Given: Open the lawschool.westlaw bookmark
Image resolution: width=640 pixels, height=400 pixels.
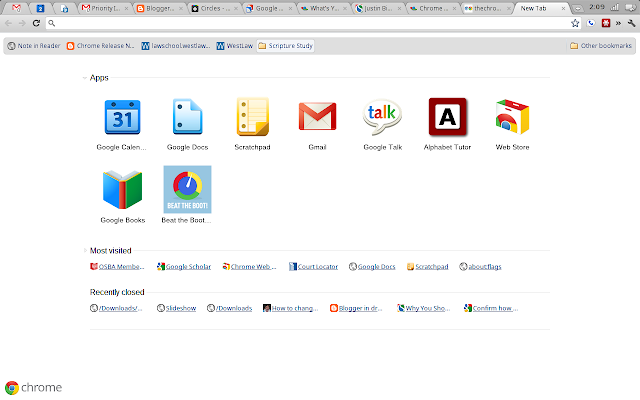Looking at the screenshot, I should 176,46.
